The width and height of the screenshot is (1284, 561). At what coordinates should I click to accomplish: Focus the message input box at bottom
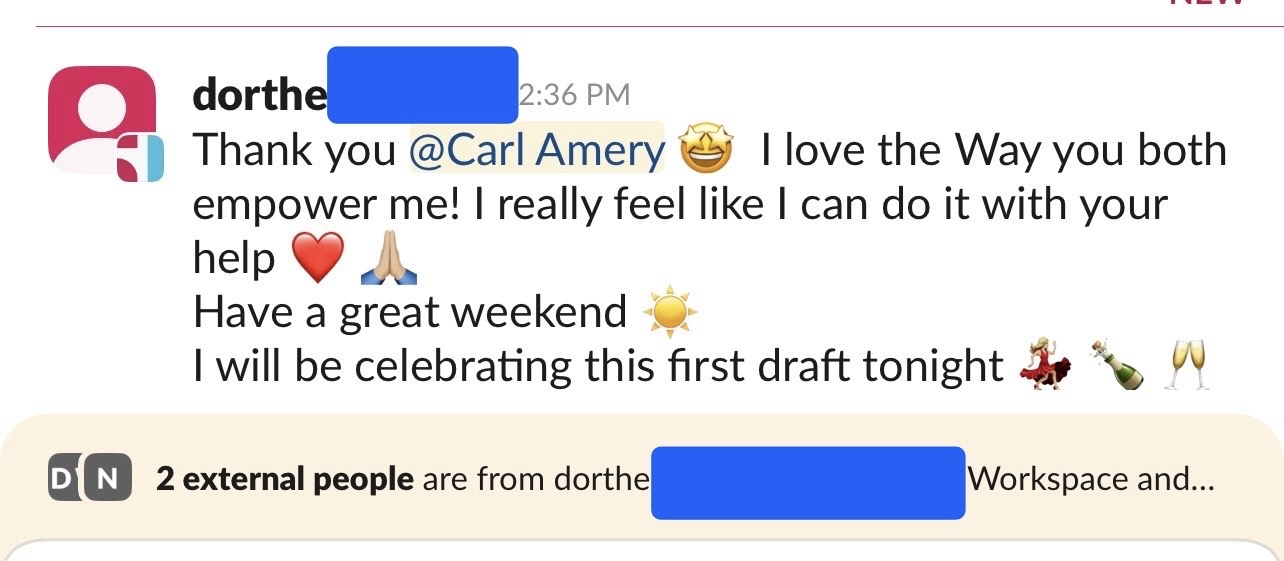coord(640,551)
